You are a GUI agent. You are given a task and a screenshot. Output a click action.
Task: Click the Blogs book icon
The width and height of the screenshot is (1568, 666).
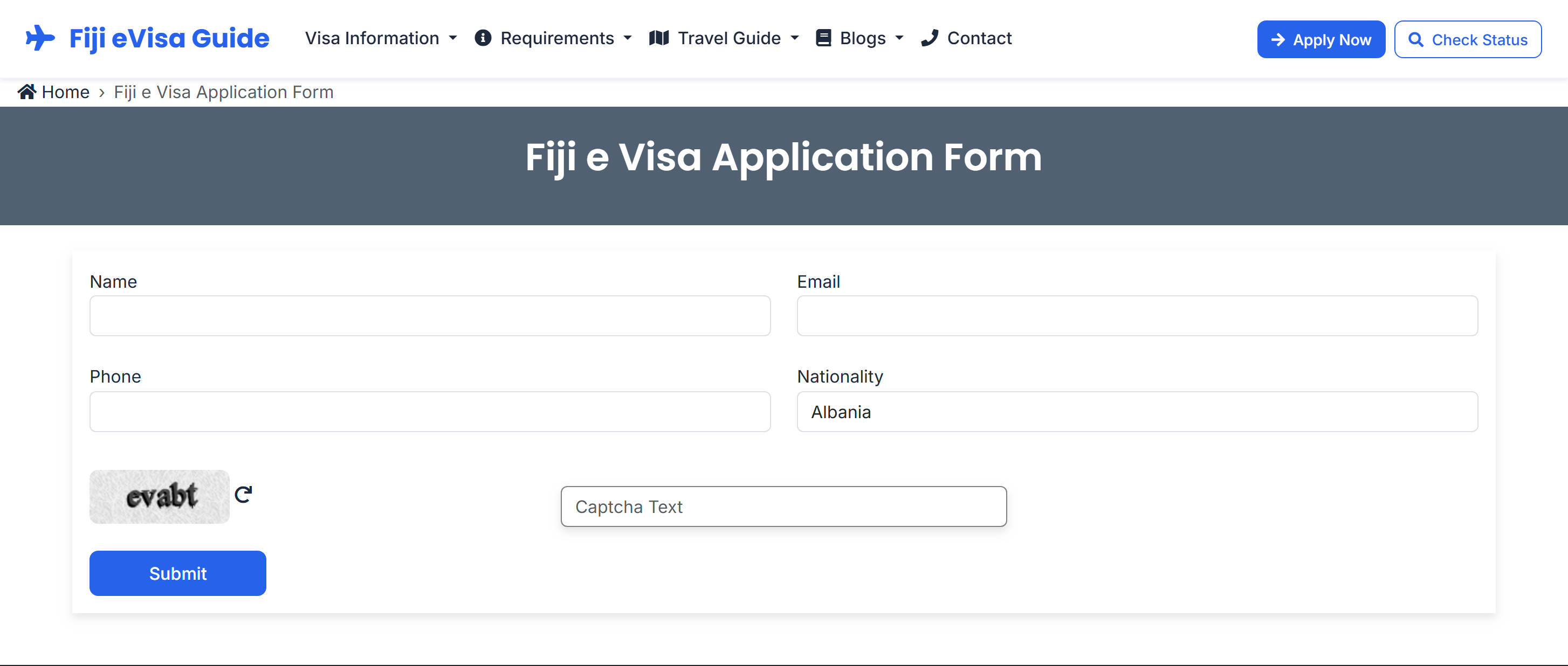pos(823,38)
